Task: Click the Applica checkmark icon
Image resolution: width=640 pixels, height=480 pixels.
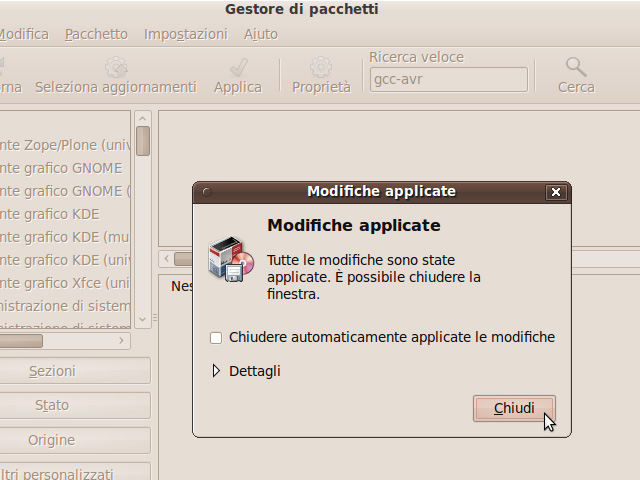Action: tap(238, 67)
